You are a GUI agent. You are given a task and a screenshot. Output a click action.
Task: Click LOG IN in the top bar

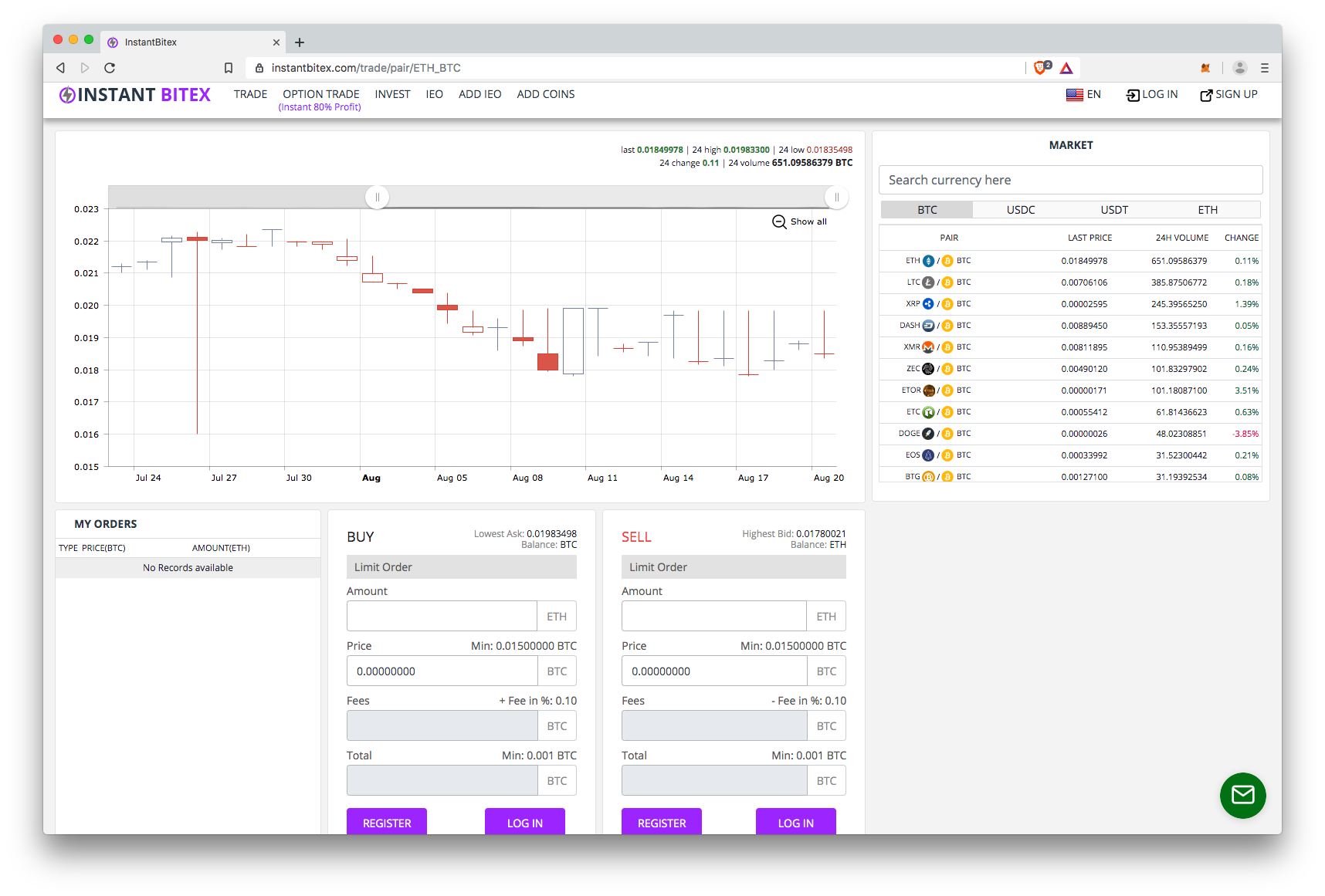(1152, 94)
